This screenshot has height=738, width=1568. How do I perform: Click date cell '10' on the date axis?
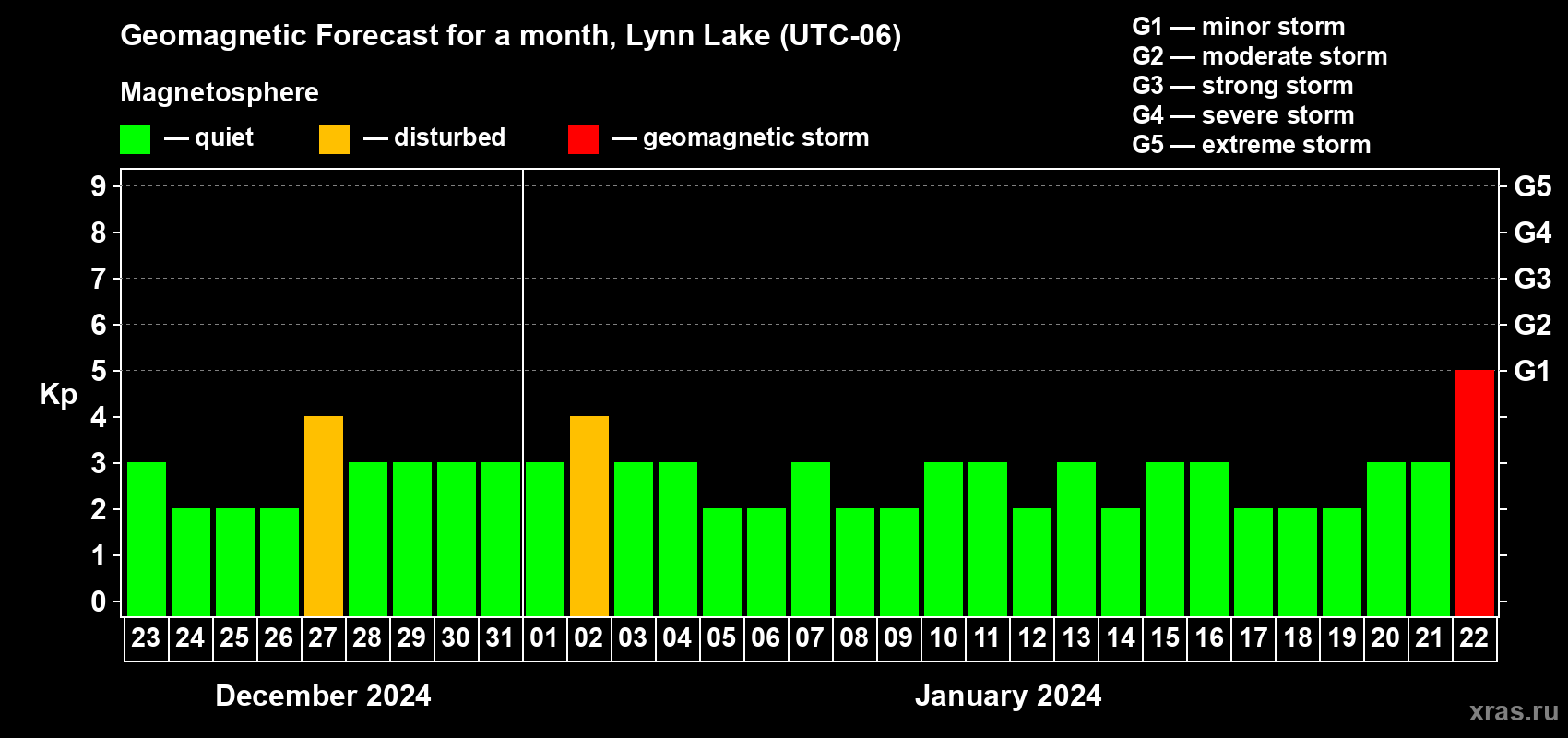point(944,638)
